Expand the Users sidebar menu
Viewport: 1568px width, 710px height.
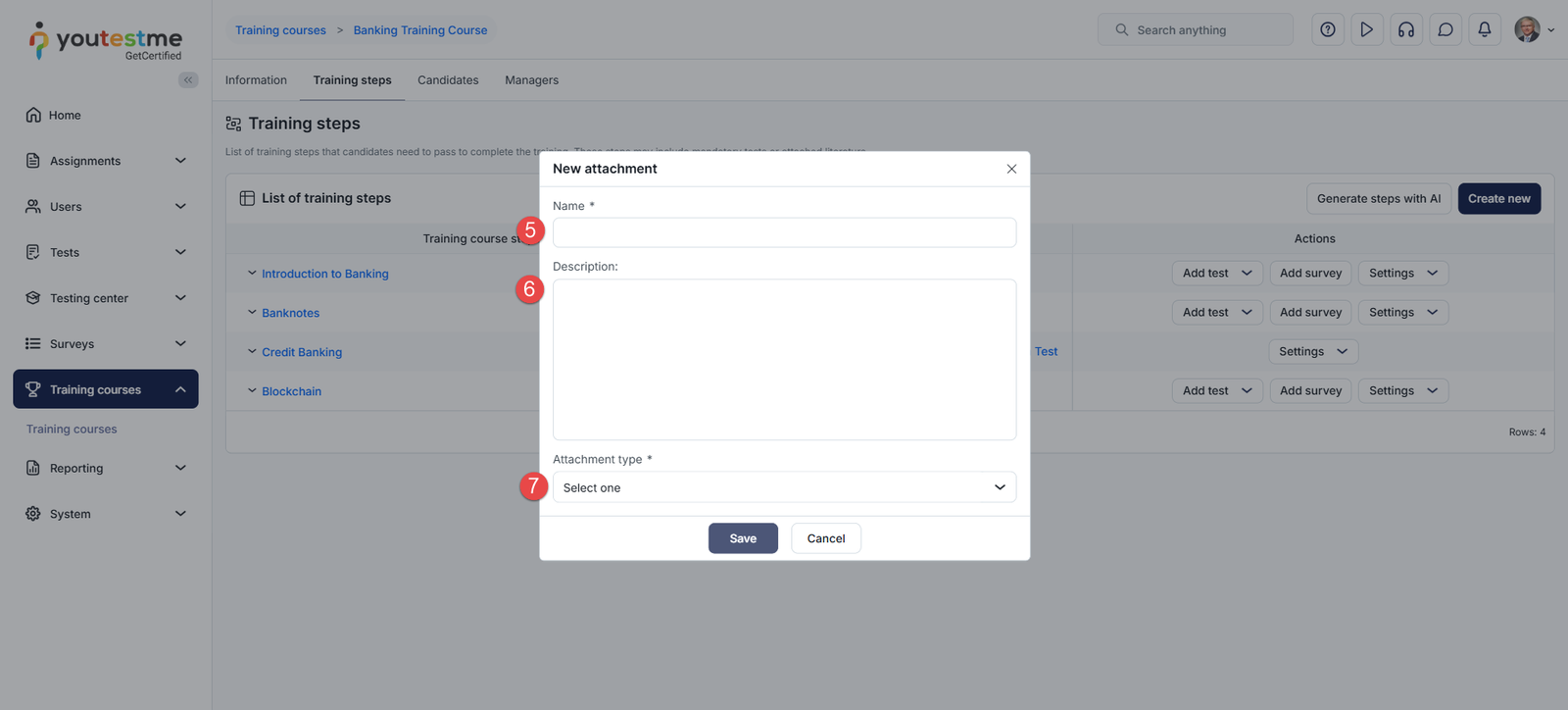[106, 206]
